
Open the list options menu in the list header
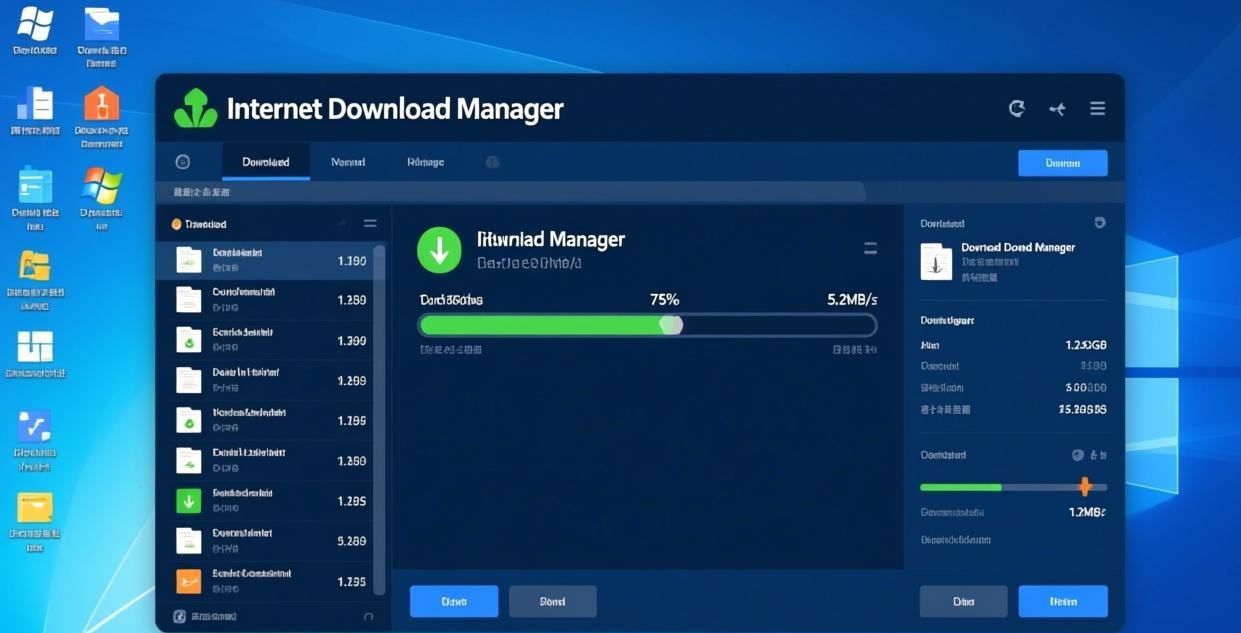(370, 224)
